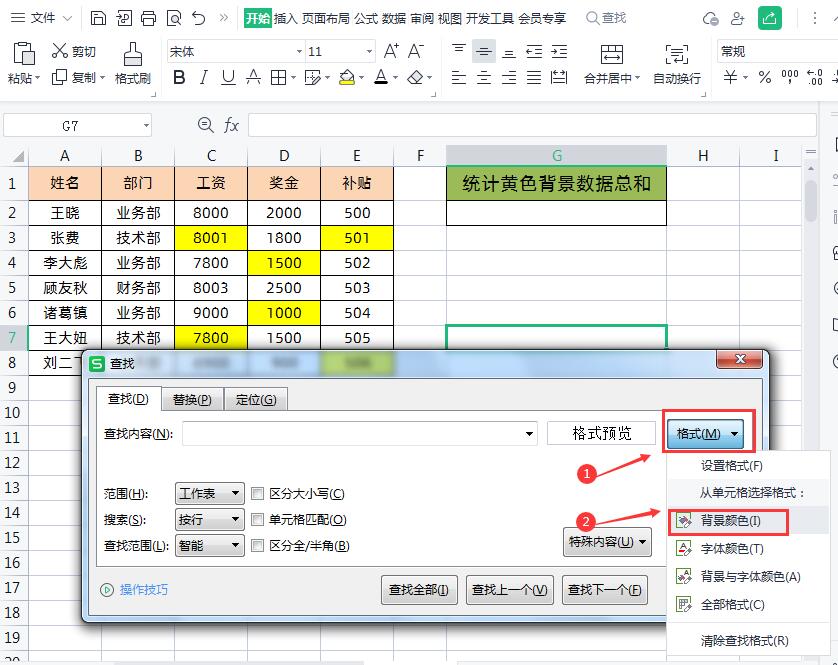The image size is (838, 665).
Task: Click the green share button icon
Action: [x=770, y=18]
